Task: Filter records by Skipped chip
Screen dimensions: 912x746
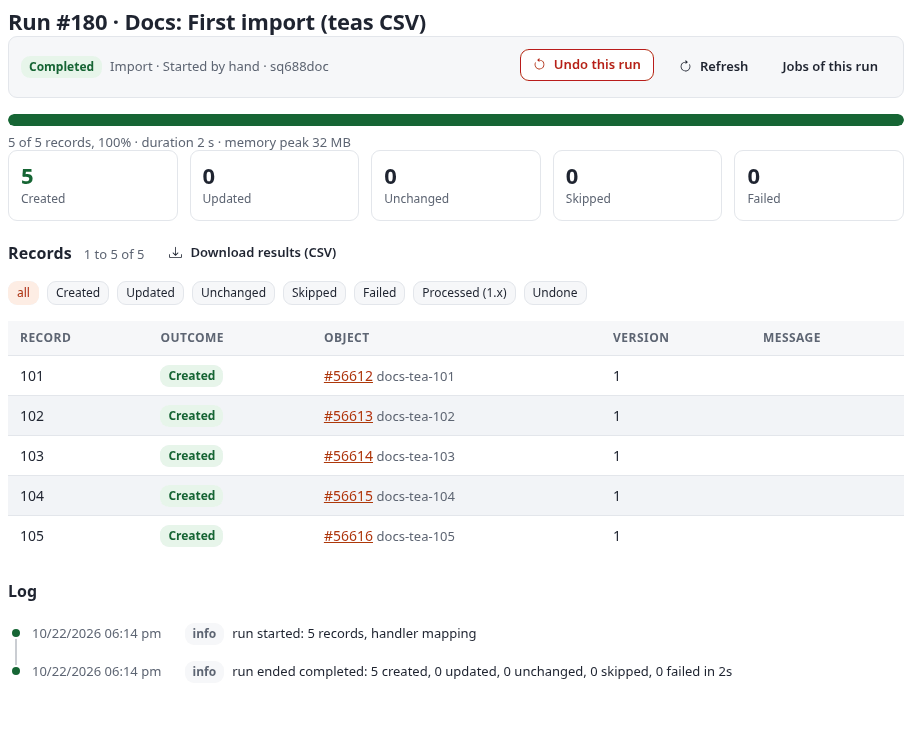Action: point(314,292)
